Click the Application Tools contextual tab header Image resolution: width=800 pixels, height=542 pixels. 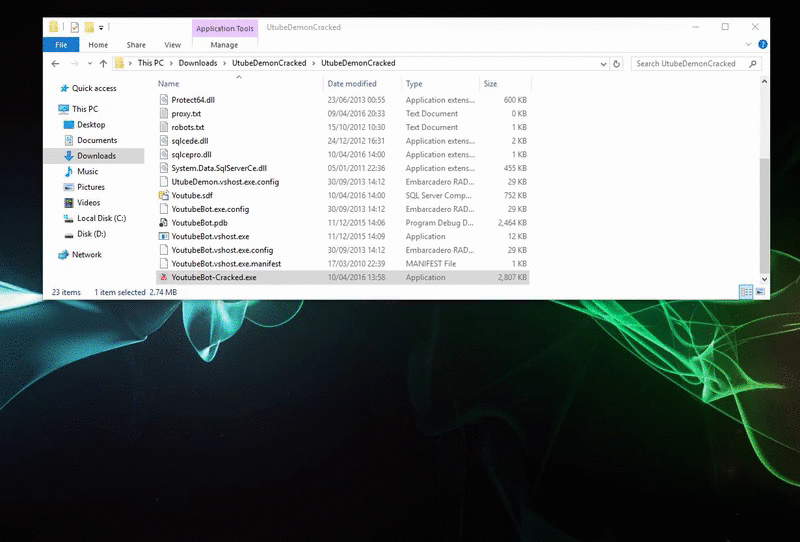(x=224, y=29)
